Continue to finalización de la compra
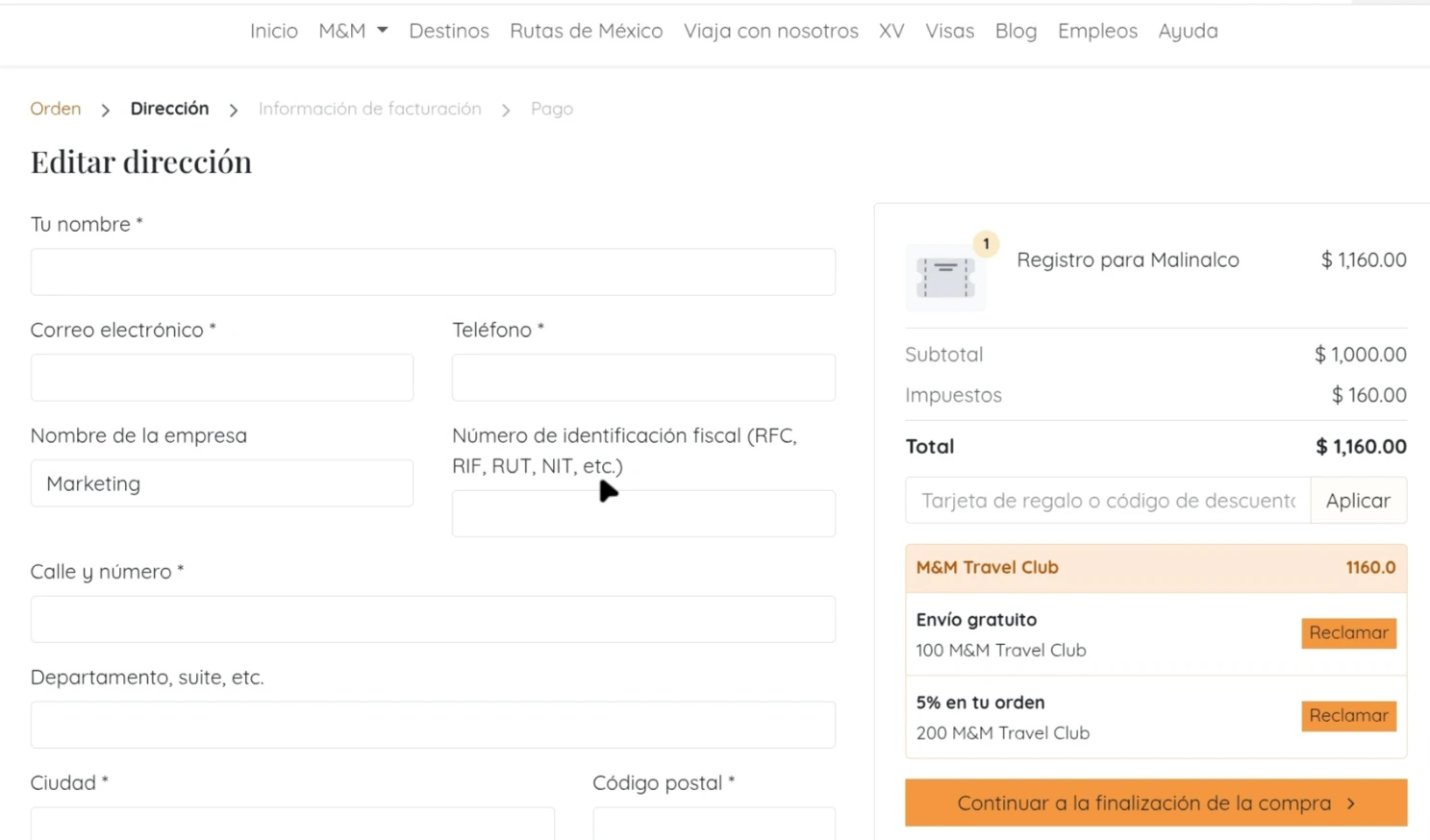 (1155, 803)
